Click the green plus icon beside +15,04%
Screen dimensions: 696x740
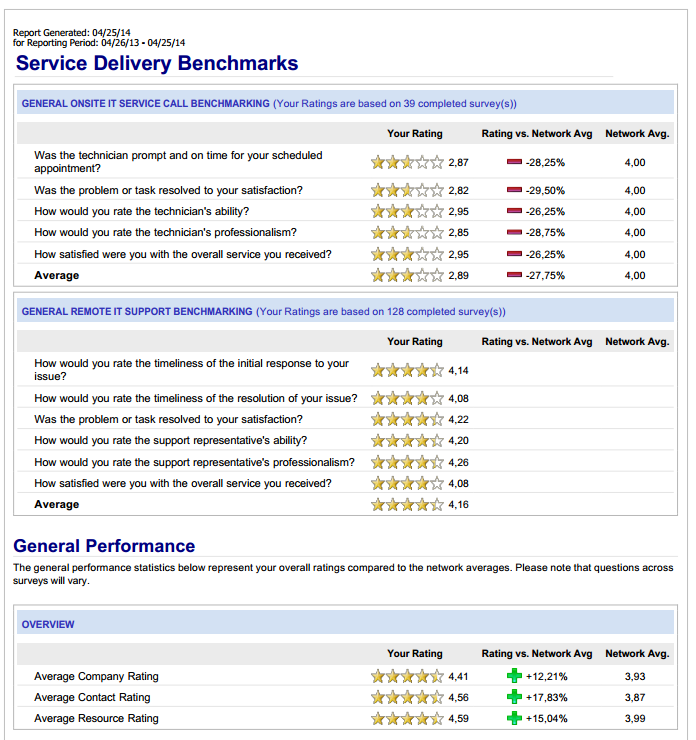(514, 718)
